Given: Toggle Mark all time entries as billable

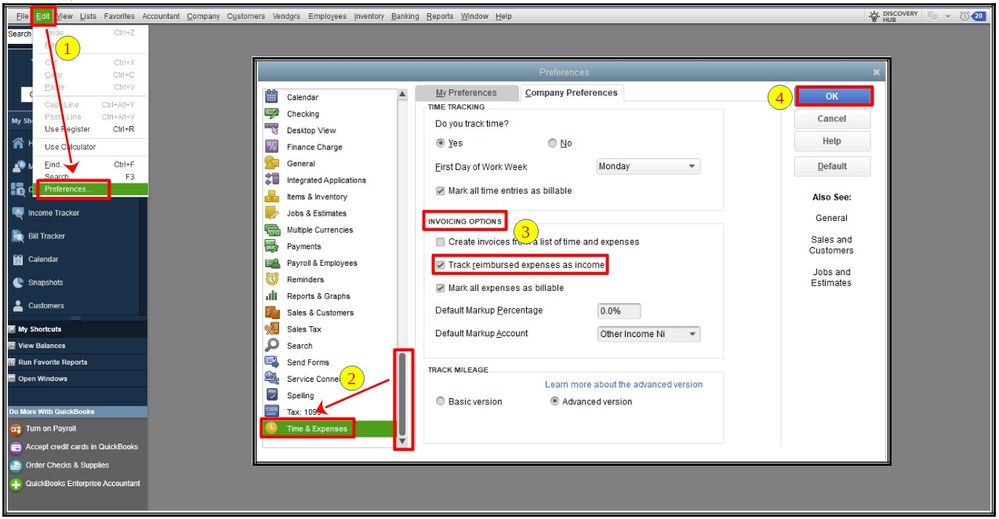Looking at the screenshot, I should pos(440,190).
